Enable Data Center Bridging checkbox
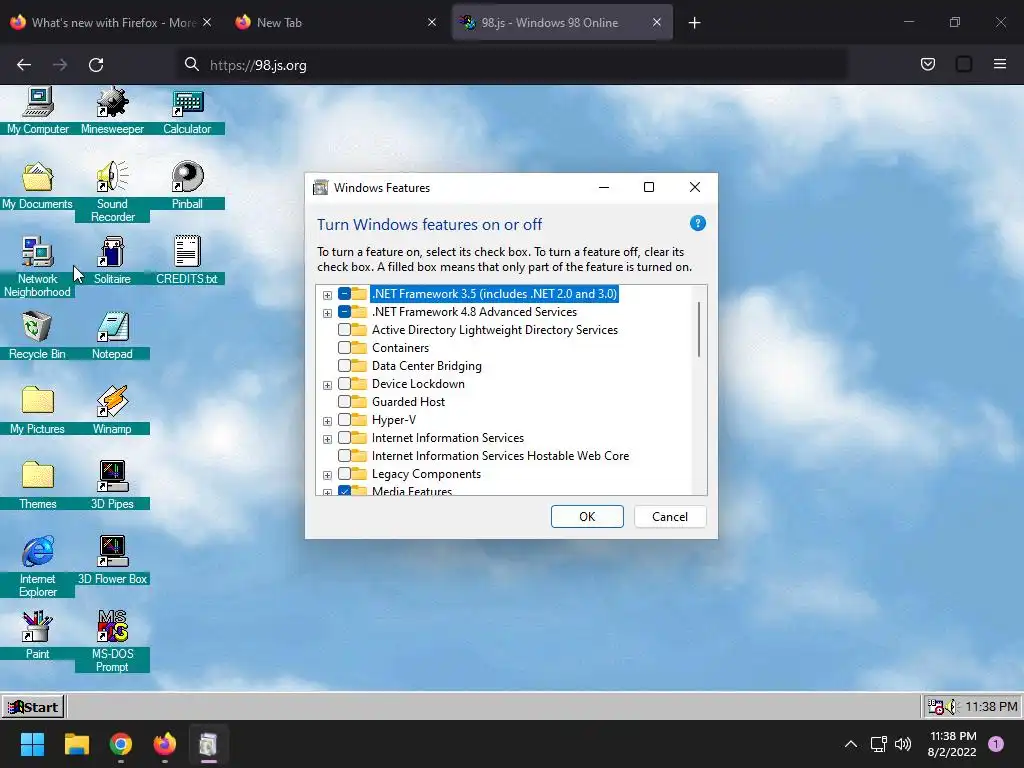Viewport: 1024px width, 768px height. point(344,366)
